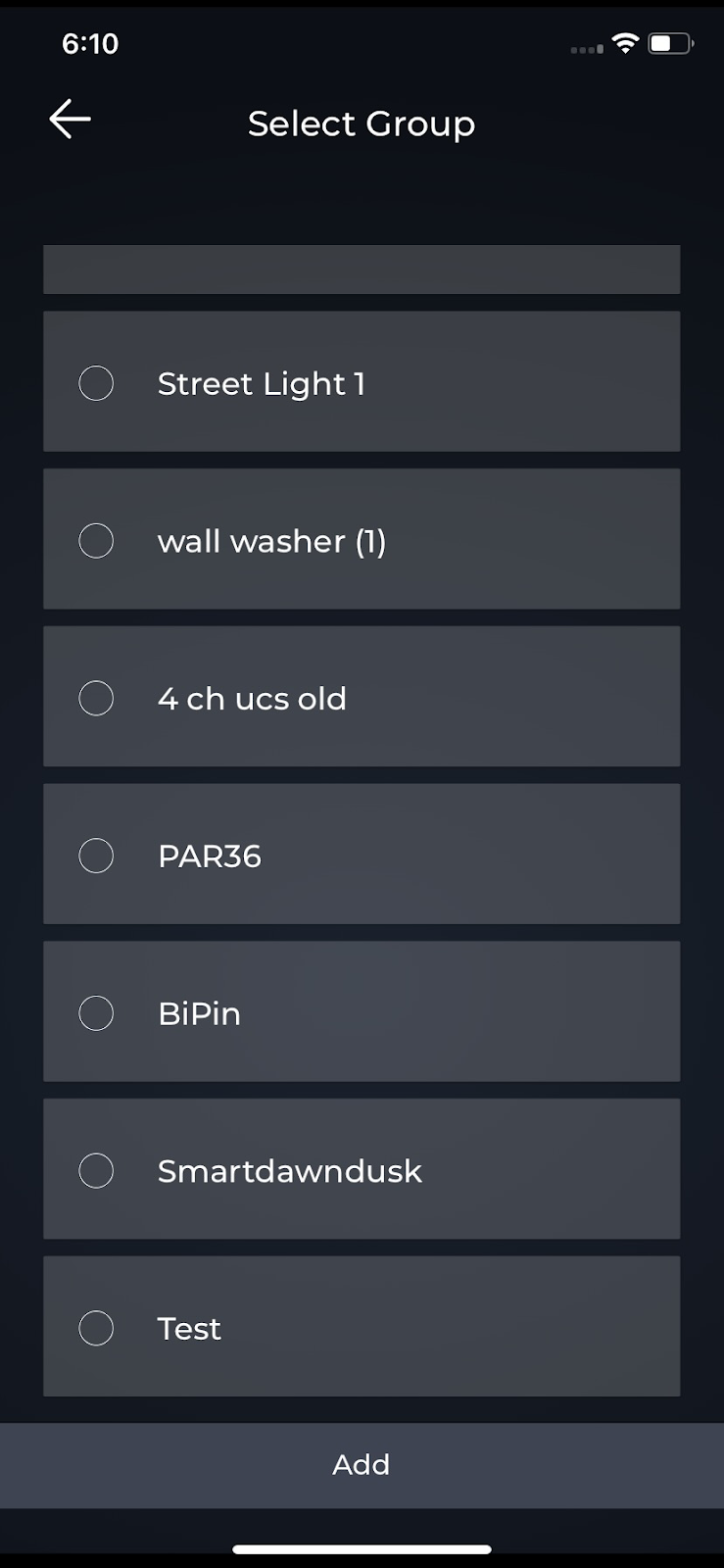The height and width of the screenshot is (1568, 724).
Task: Select the Test group radio button
Action: 96,1329
